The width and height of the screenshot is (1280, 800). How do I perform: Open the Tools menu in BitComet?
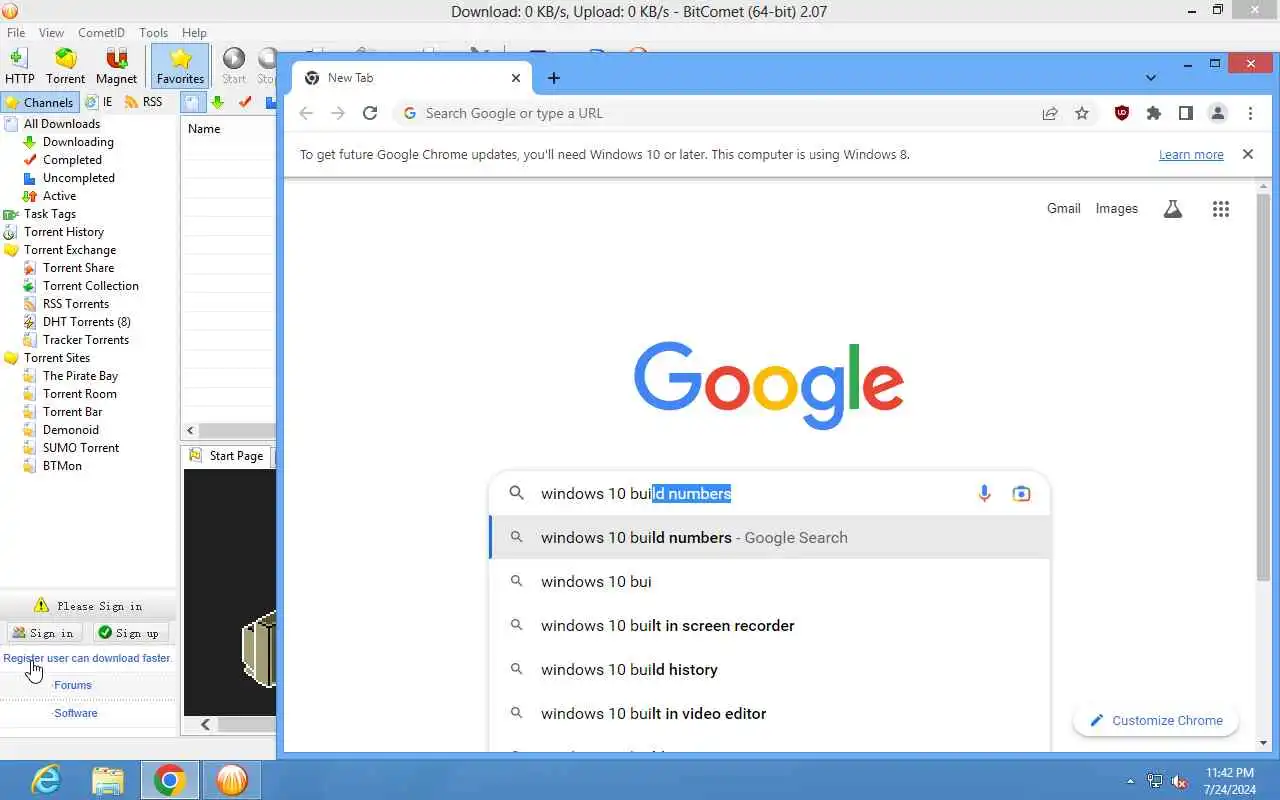(153, 33)
